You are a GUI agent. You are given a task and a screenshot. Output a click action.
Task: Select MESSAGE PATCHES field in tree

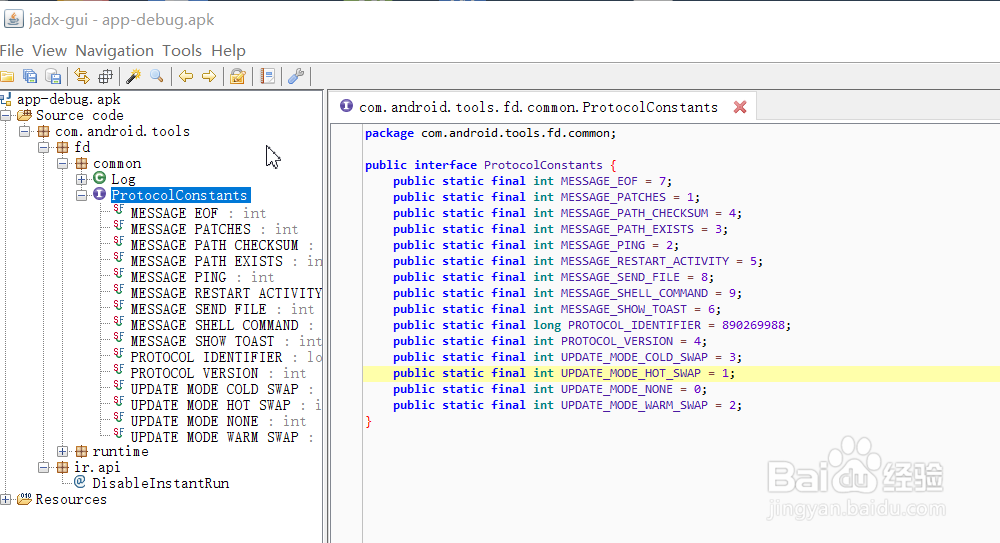pos(214,229)
